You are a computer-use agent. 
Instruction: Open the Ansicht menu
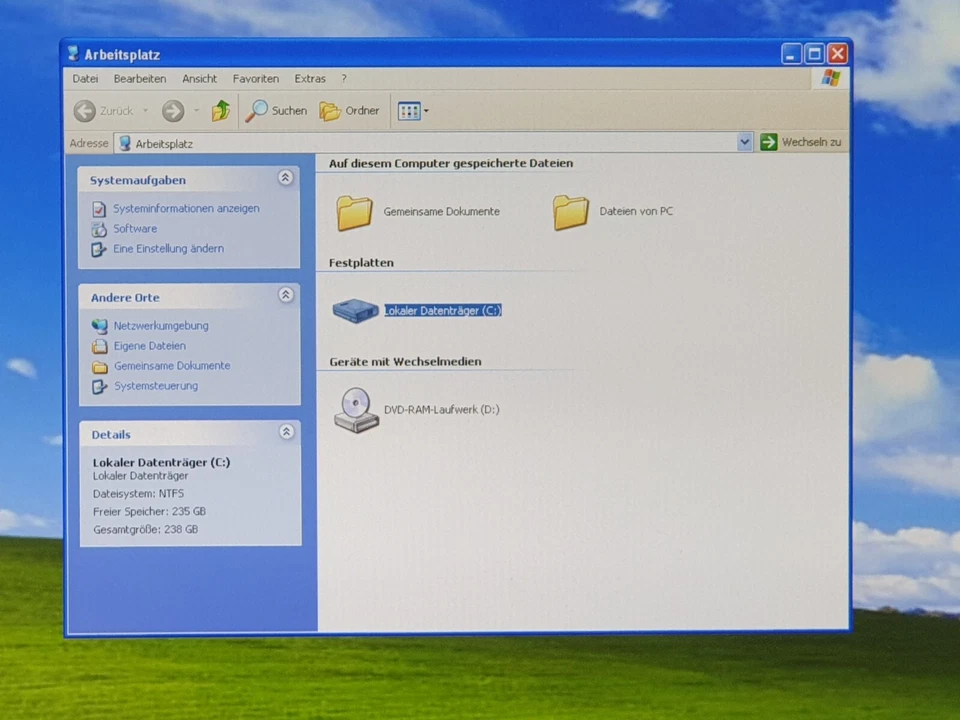pyautogui.click(x=200, y=78)
